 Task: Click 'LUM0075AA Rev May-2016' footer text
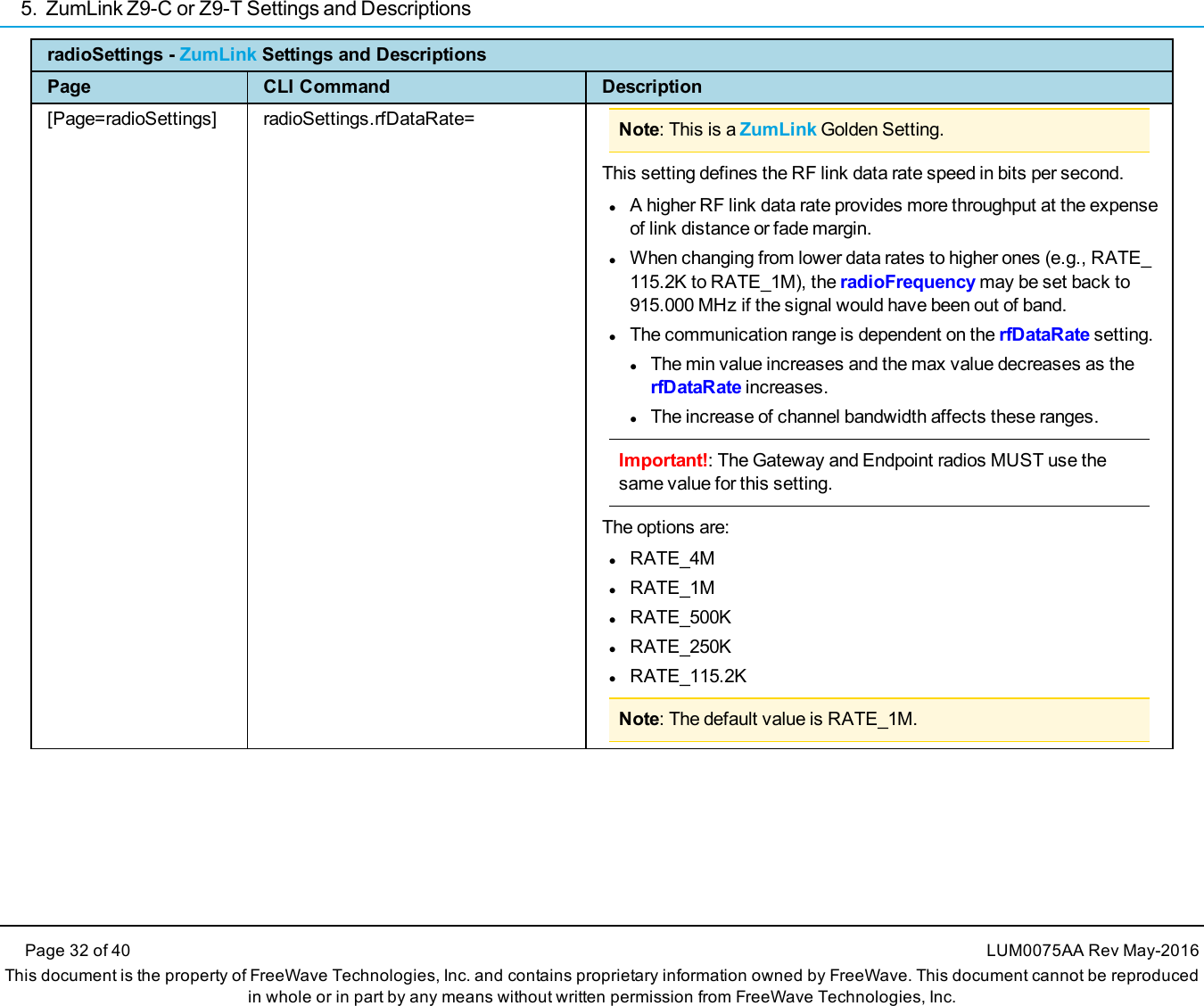click(x=1093, y=951)
